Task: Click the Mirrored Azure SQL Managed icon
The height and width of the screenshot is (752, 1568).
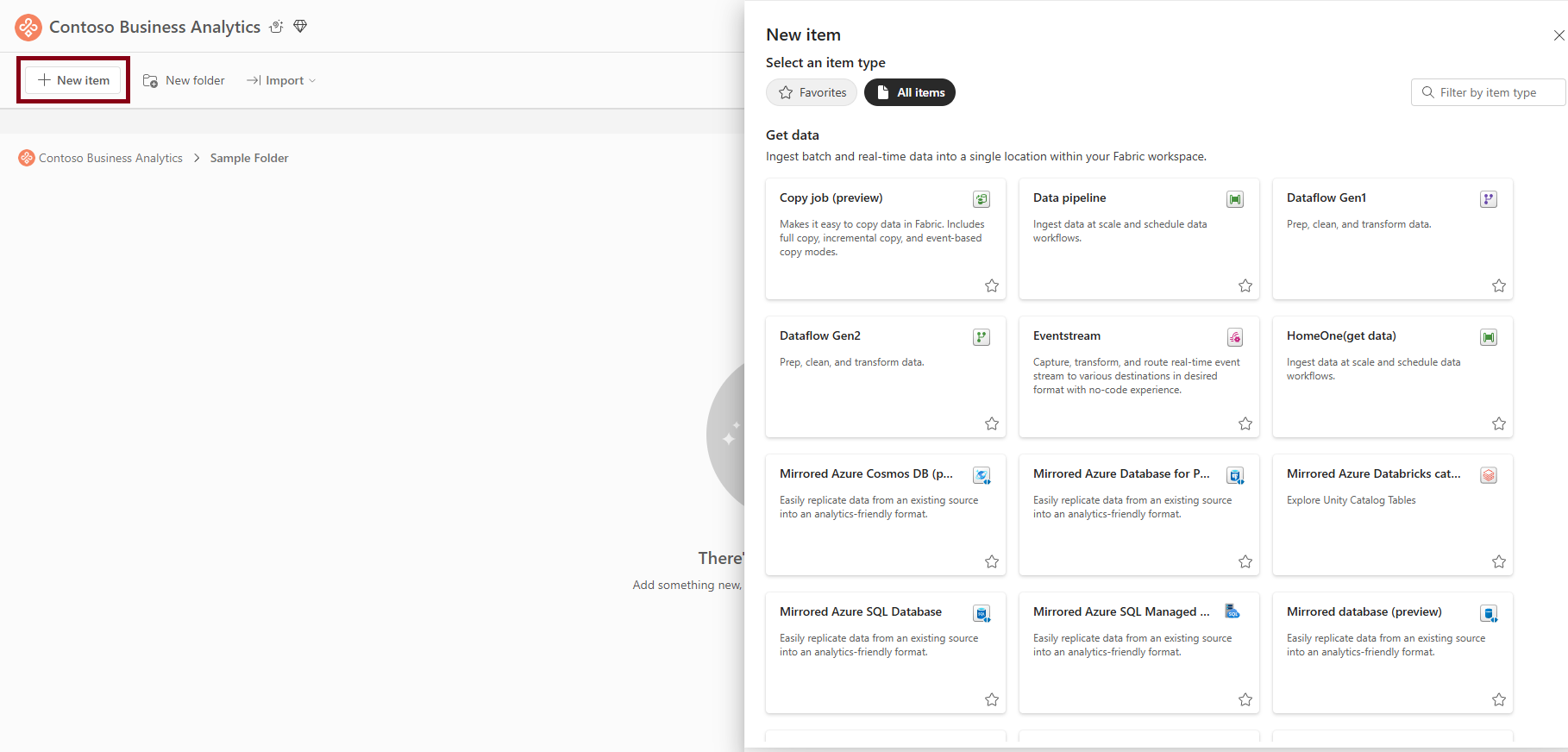Action: tap(1233, 612)
